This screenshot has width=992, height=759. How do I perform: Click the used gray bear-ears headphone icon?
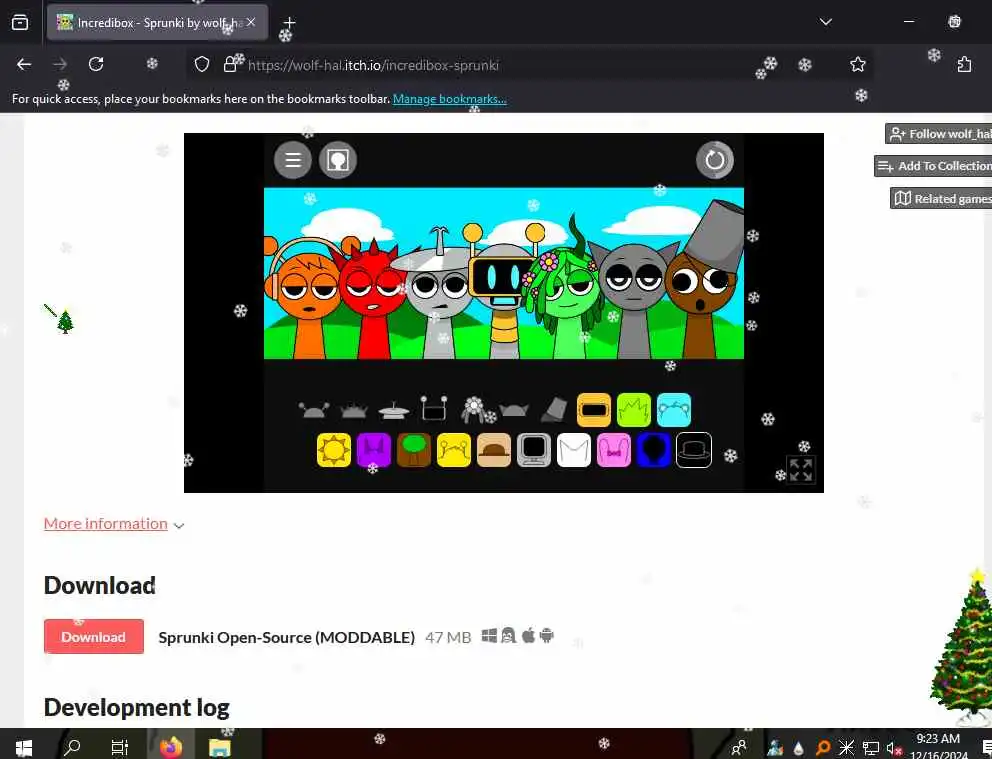click(313, 410)
